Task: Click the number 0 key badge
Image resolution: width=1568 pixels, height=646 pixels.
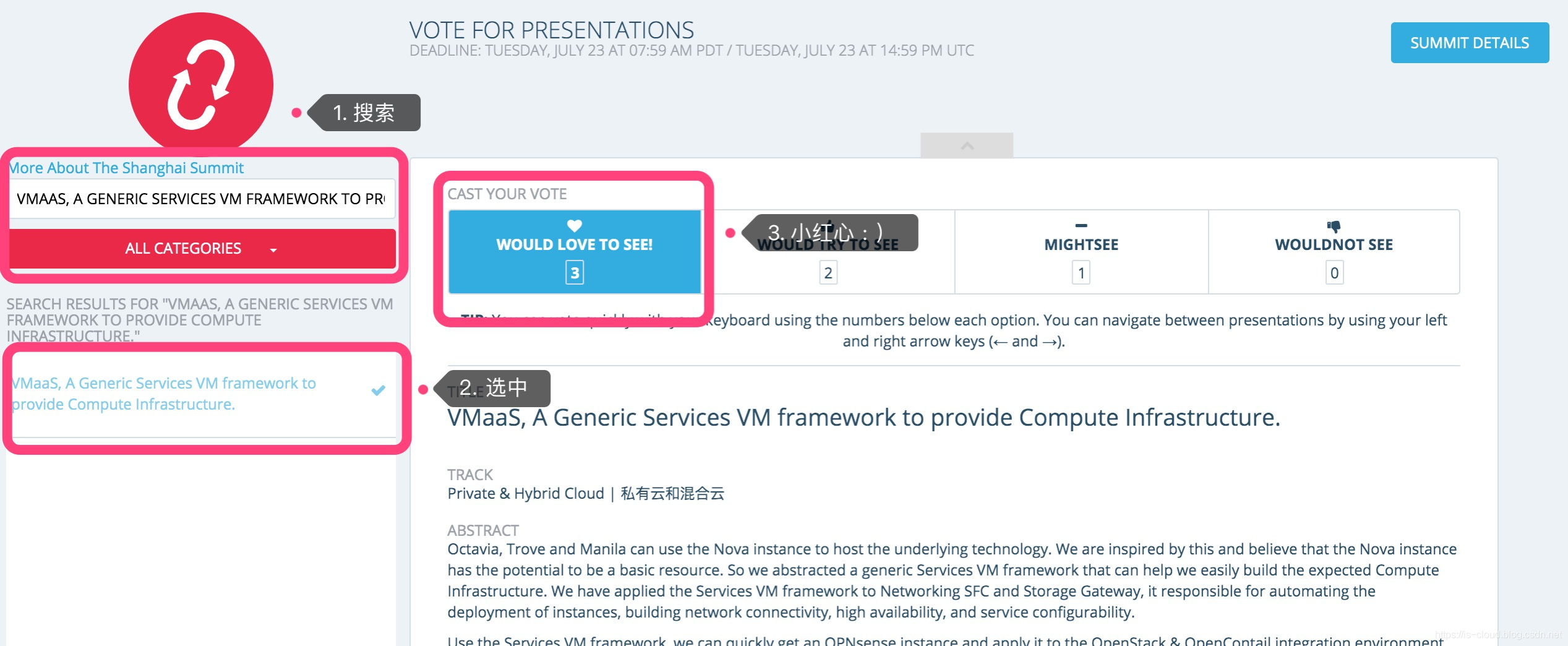Action: pos(1334,273)
